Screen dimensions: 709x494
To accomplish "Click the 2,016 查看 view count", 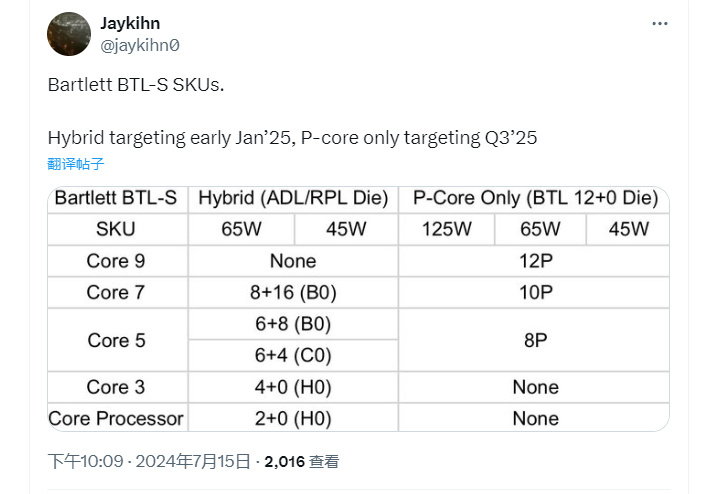I will (x=301, y=461).
